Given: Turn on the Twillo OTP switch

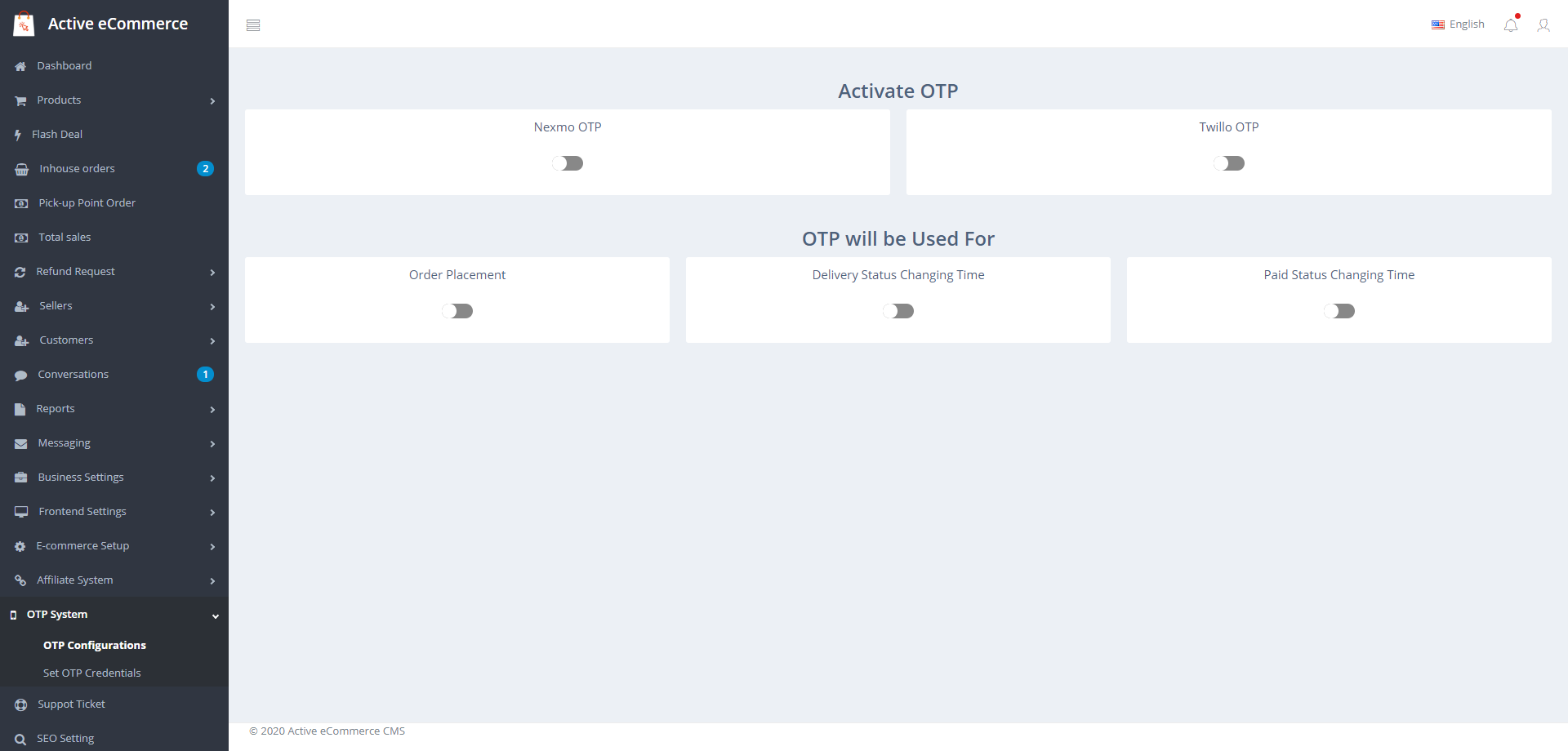Looking at the screenshot, I should coord(1228,163).
